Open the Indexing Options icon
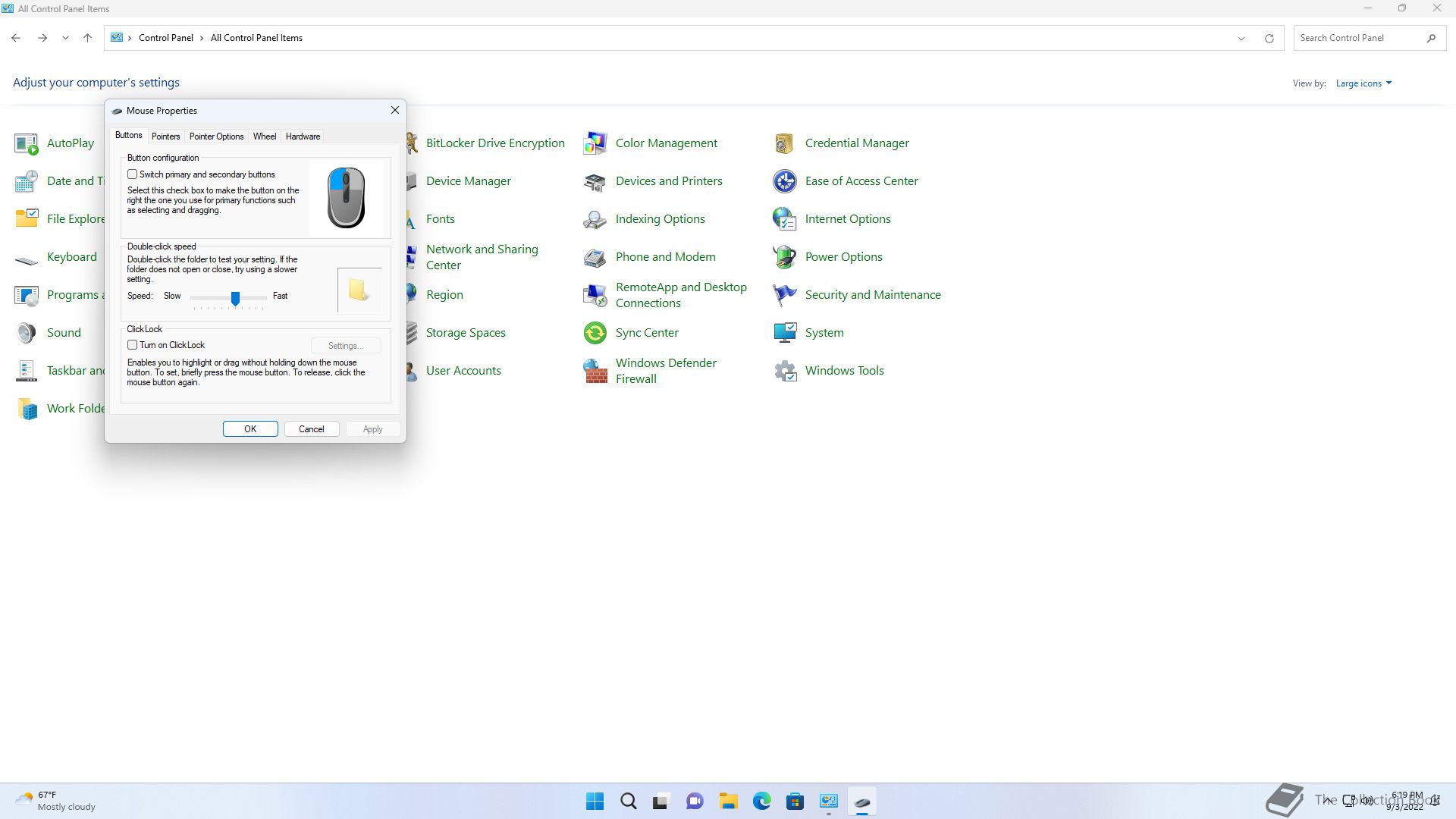The width and height of the screenshot is (1456, 819). coord(595,219)
